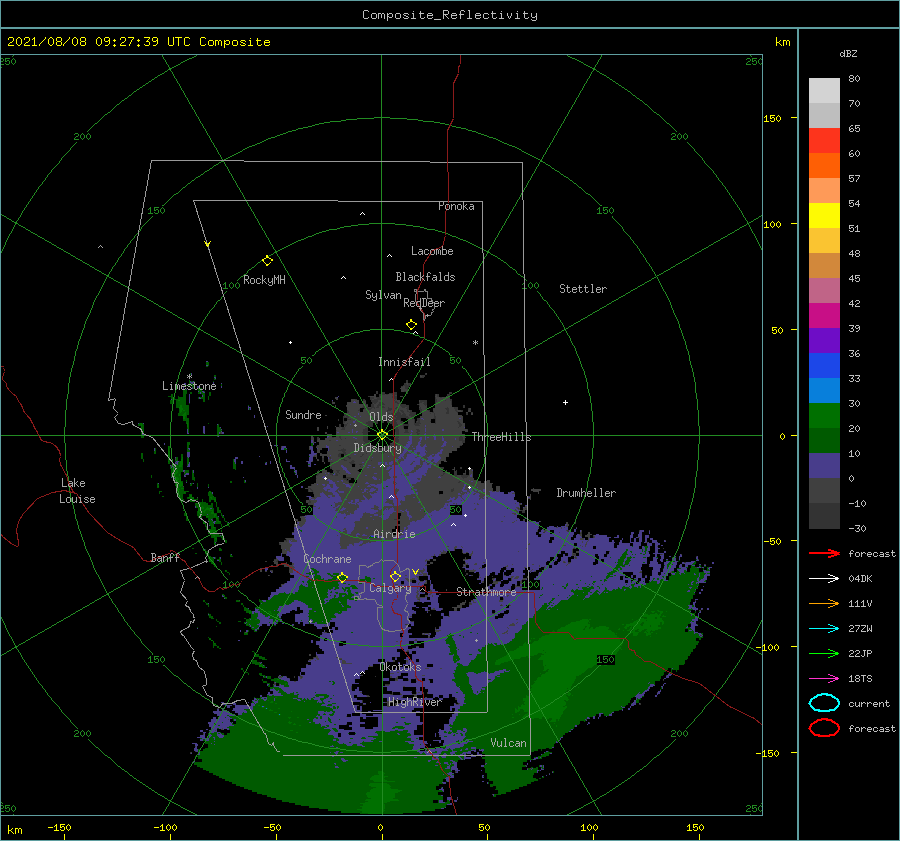Select the Sundre label
The width and height of the screenshot is (900, 841).
(303, 414)
